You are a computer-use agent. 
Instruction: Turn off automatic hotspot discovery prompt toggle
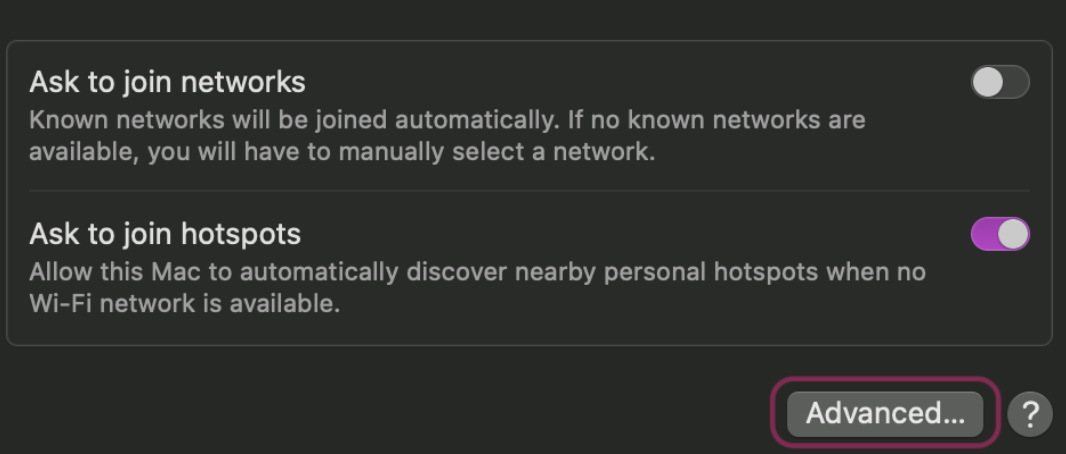[x=999, y=235]
